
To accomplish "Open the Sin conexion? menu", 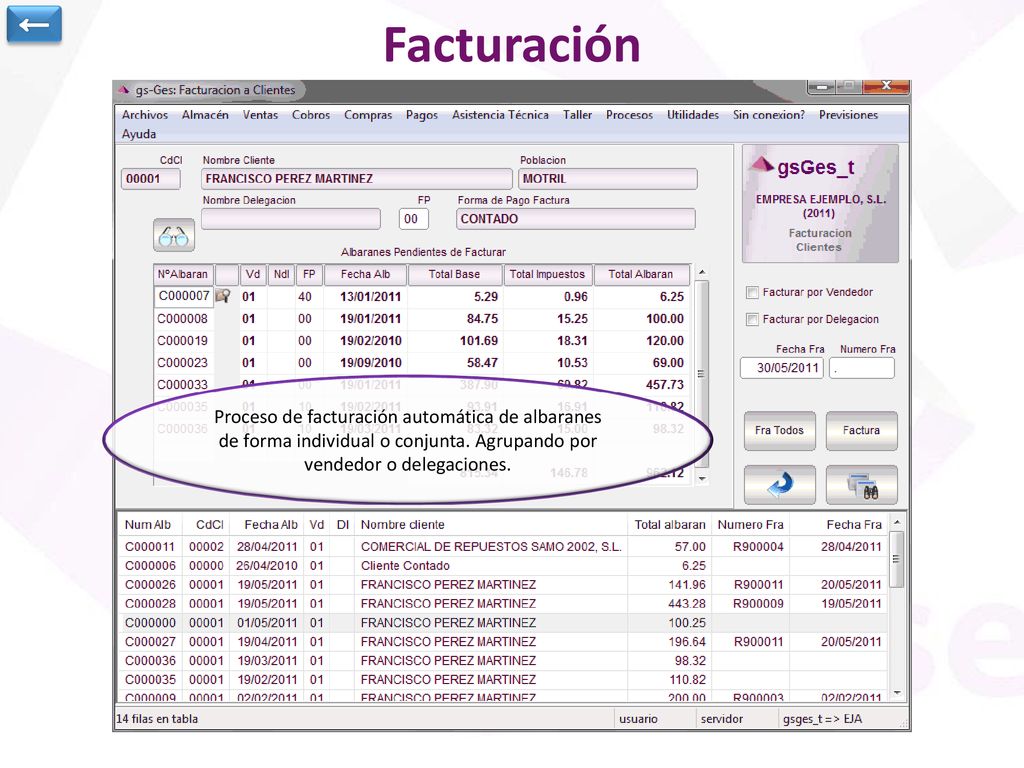I will point(769,115).
